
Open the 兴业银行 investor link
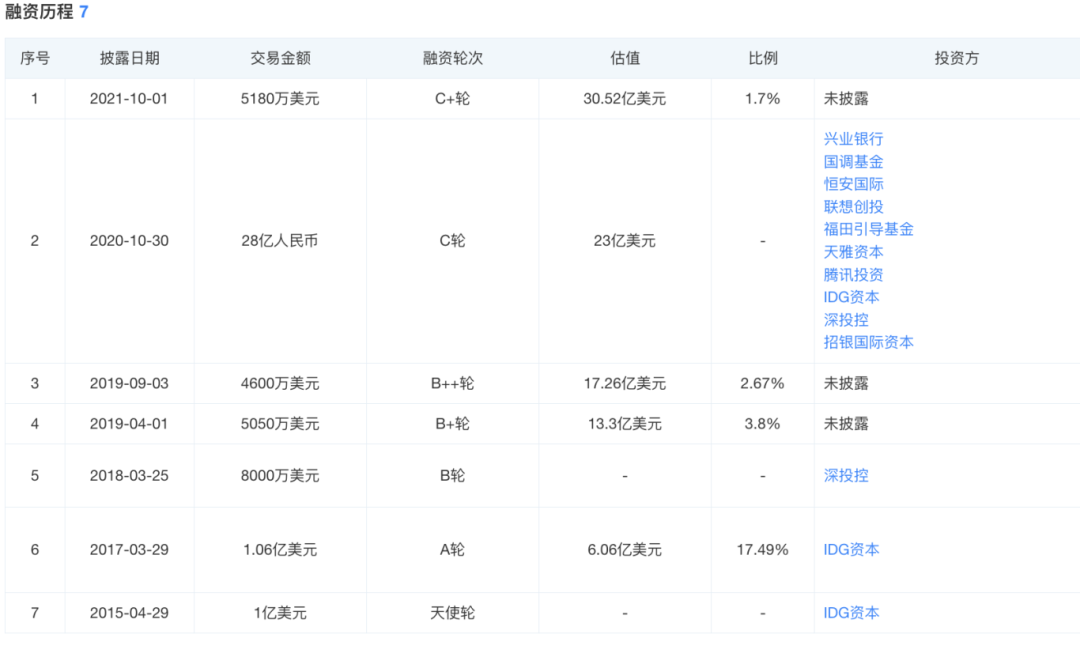tap(853, 139)
